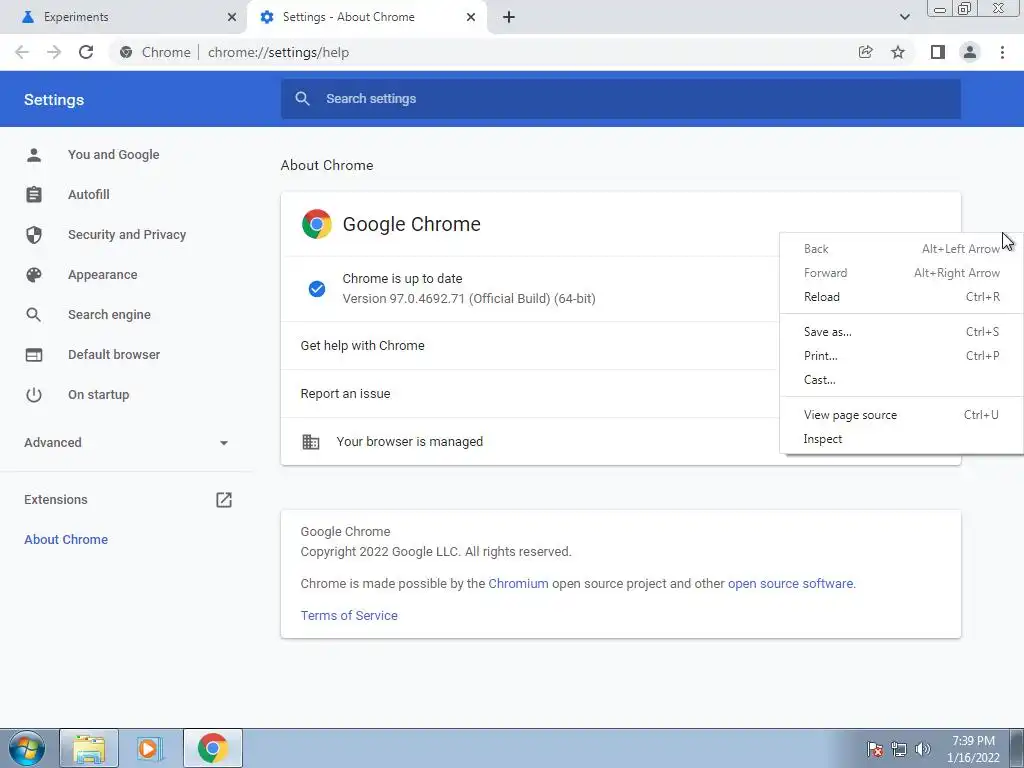Open the profile avatar icon
Viewport: 1024px width, 768px height.
point(970,52)
